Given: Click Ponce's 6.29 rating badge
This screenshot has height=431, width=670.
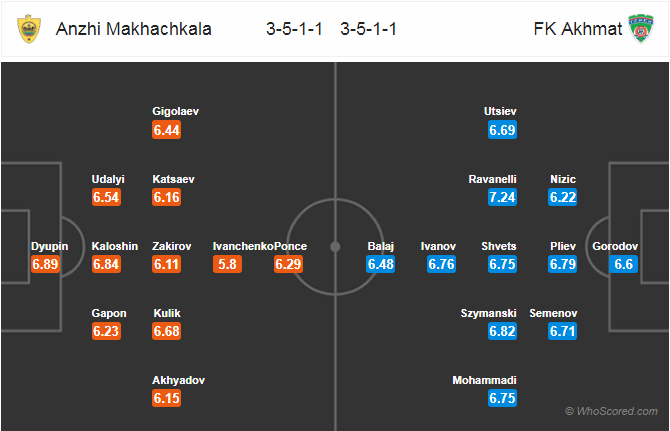Looking at the screenshot, I should pos(288,264).
